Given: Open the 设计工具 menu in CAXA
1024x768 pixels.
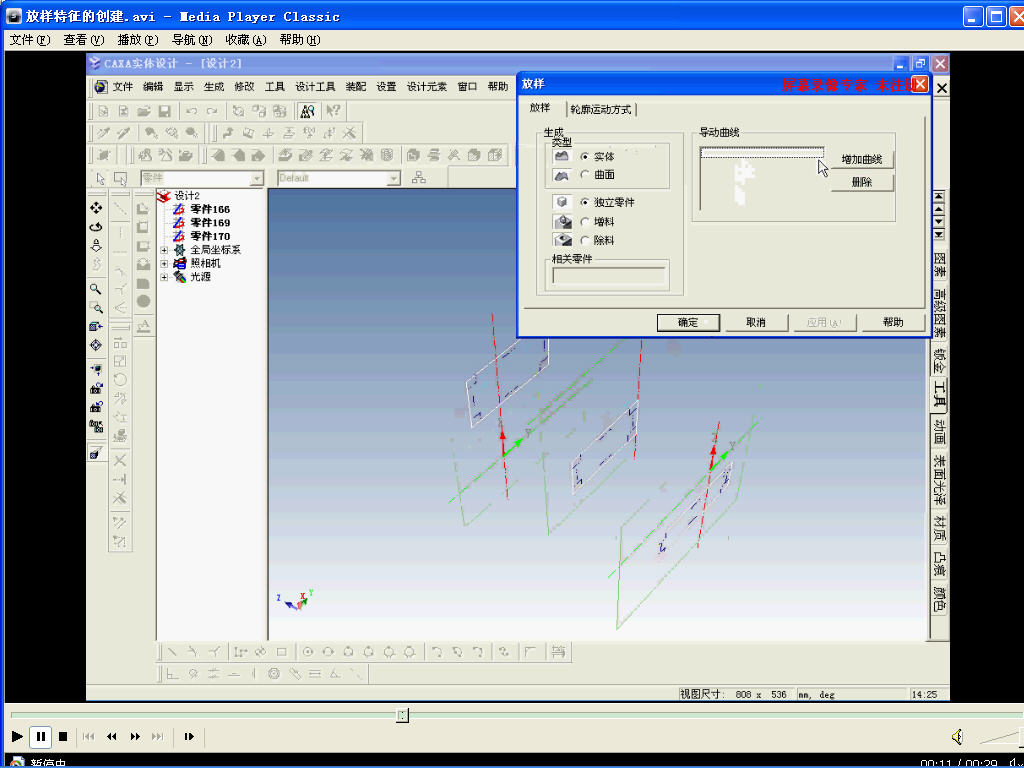Looking at the screenshot, I should (x=315, y=86).
